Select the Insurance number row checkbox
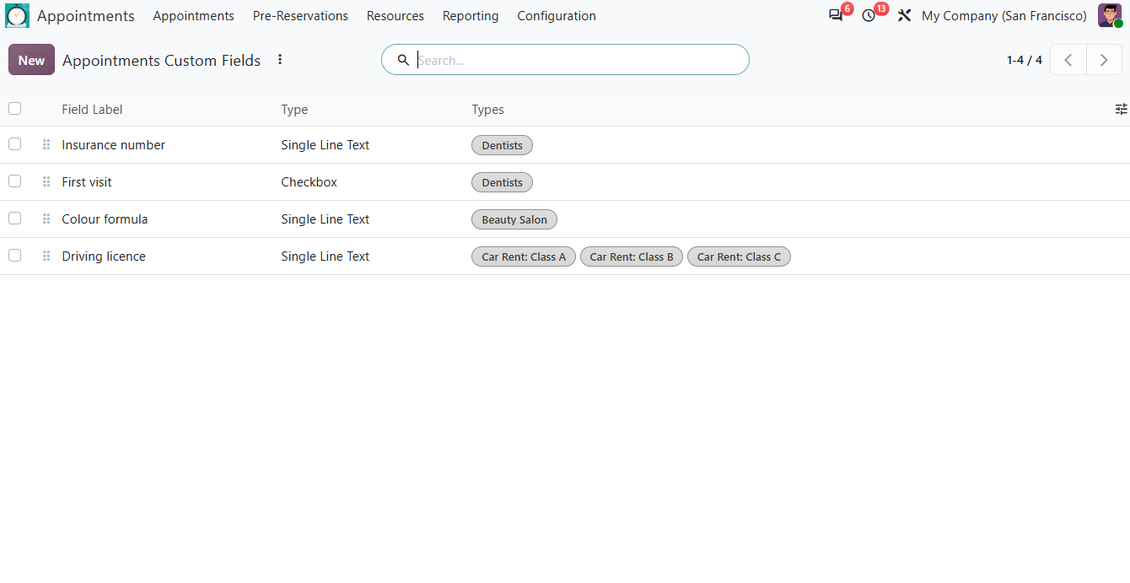 coord(14,144)
